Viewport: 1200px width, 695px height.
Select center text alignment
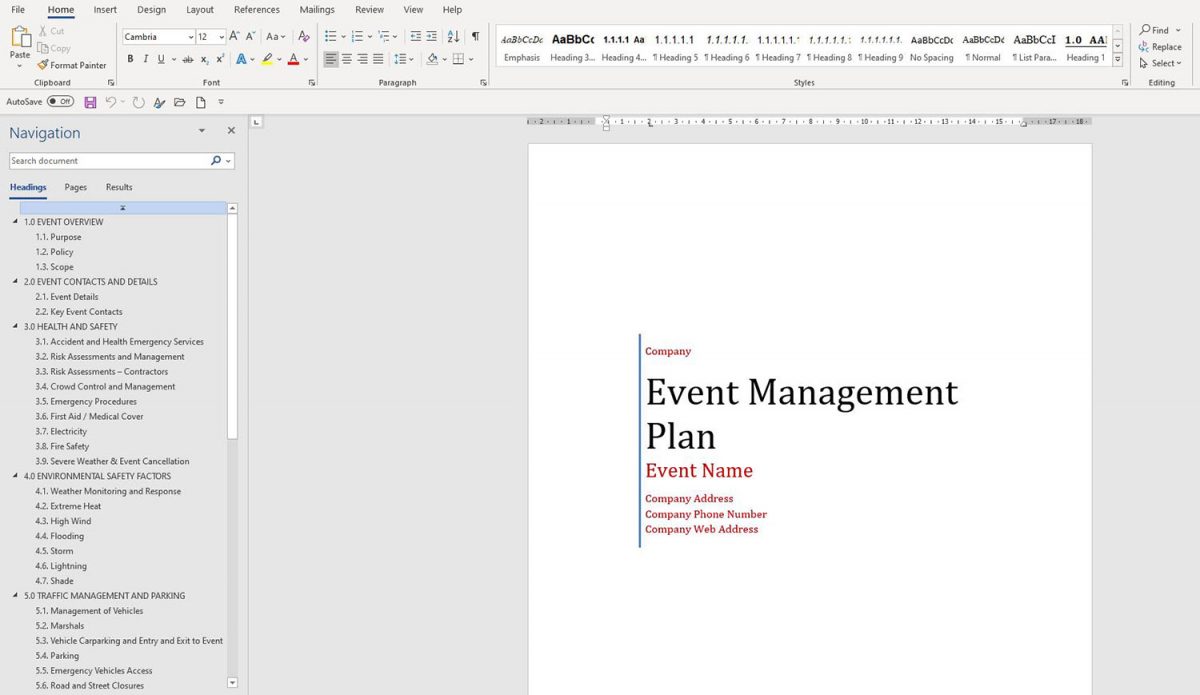(x=345, y=59)
